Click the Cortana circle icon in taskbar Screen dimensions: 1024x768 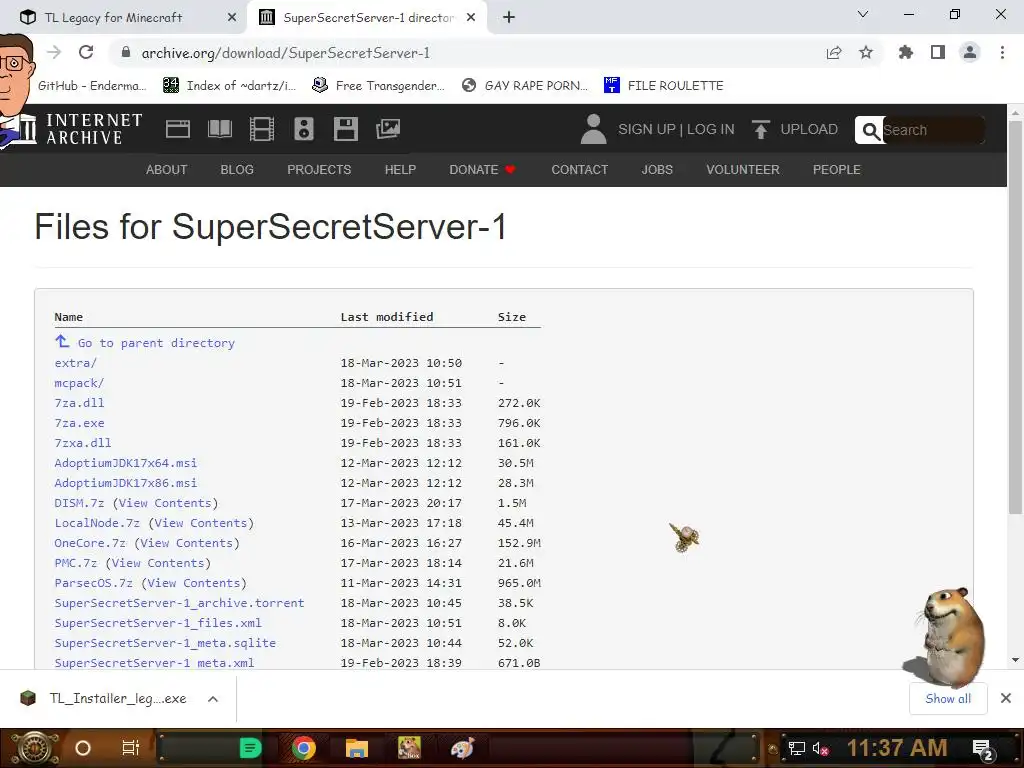83,748
